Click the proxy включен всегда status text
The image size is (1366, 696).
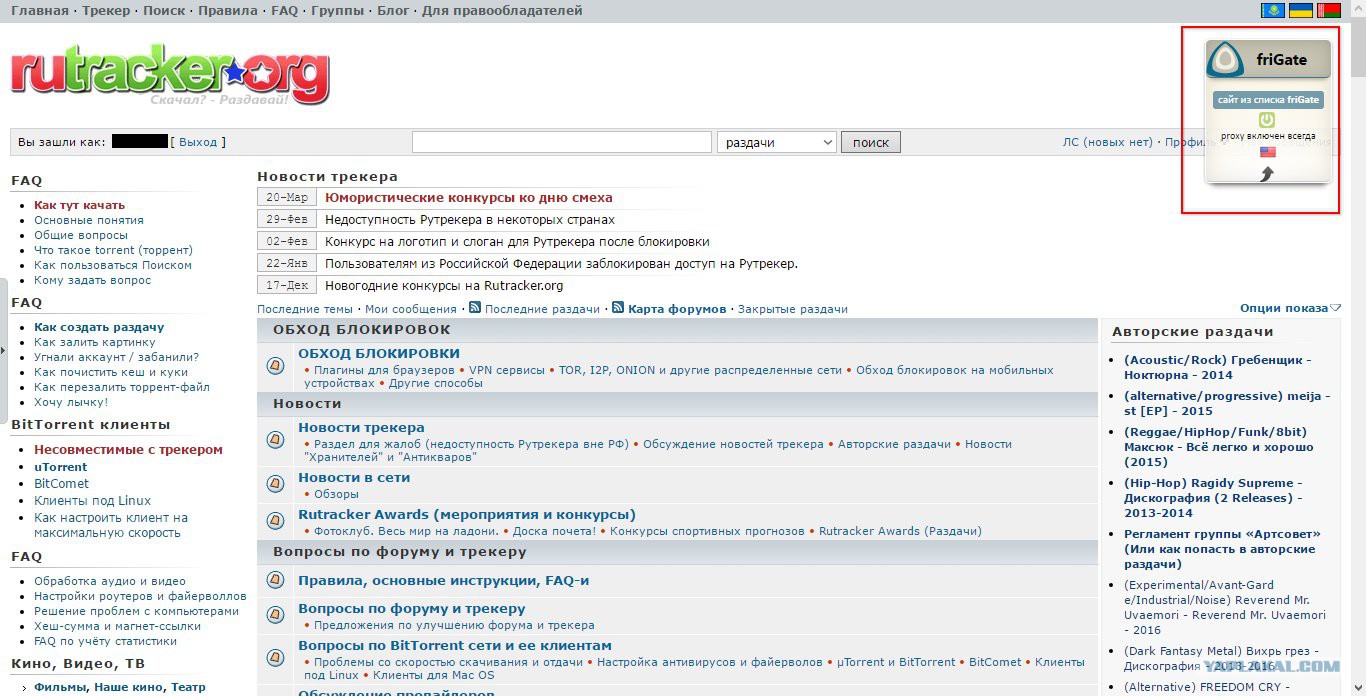tap(1268, 136)
